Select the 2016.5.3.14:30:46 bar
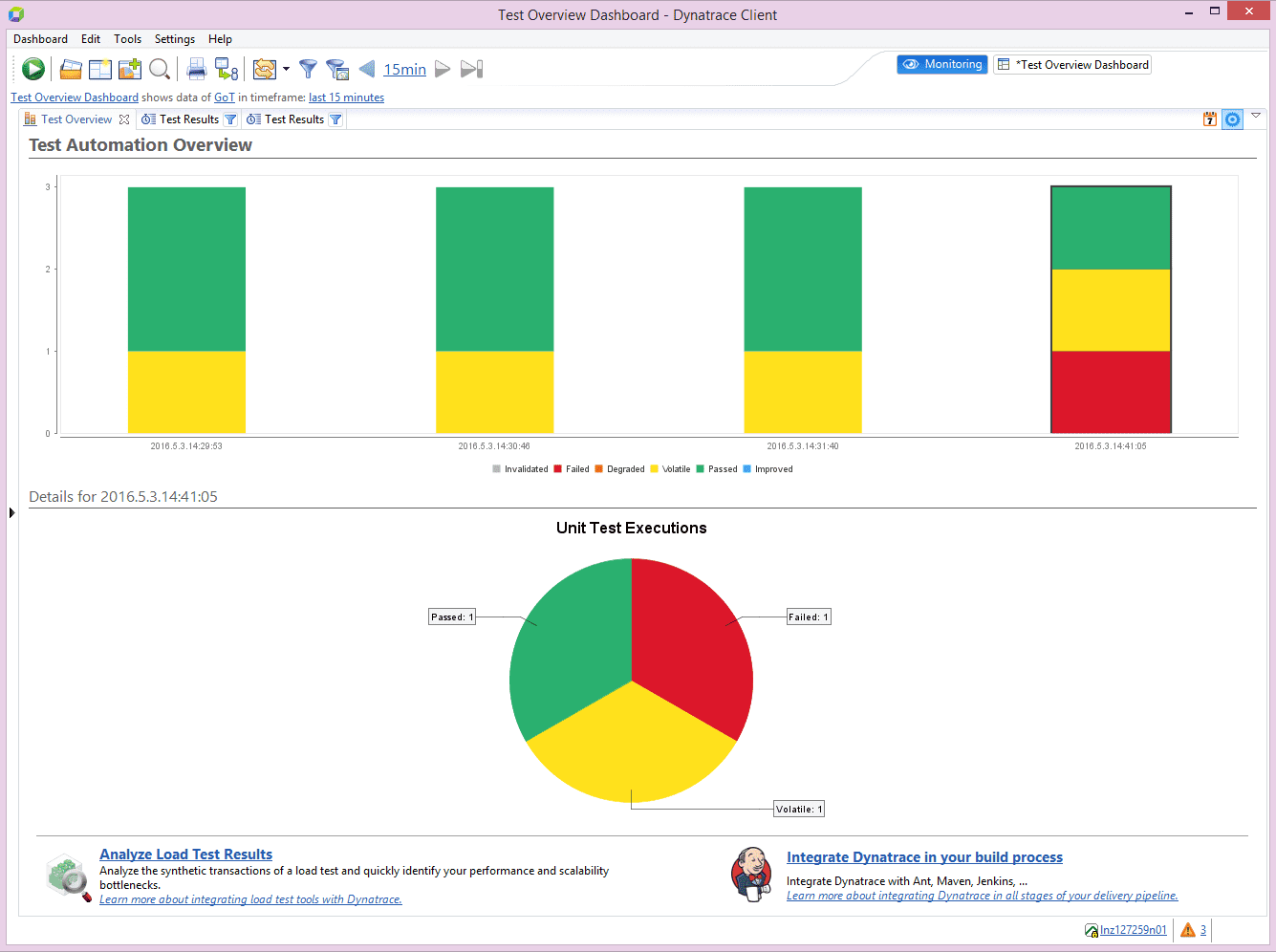The width and height of the screenshot is (1276, 952). (x=494, y=310)
